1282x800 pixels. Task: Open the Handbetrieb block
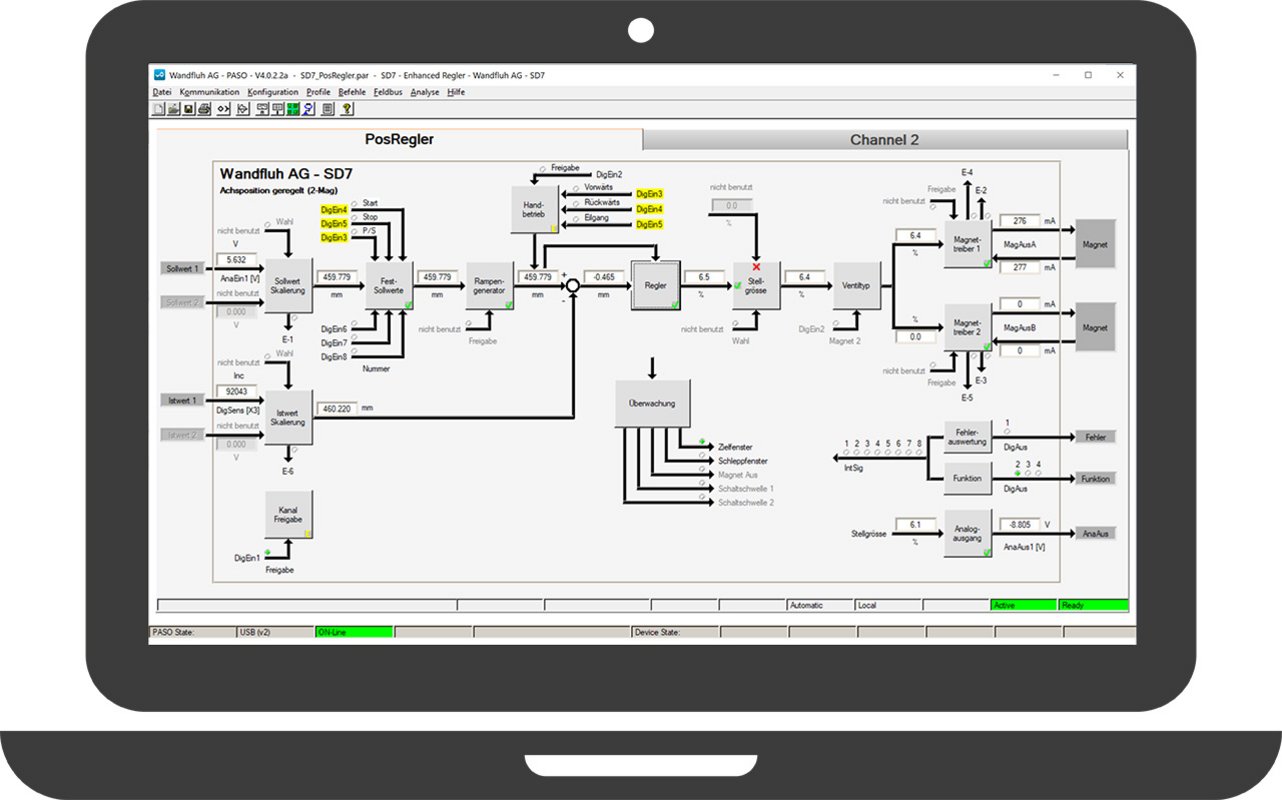click(535, 209)
